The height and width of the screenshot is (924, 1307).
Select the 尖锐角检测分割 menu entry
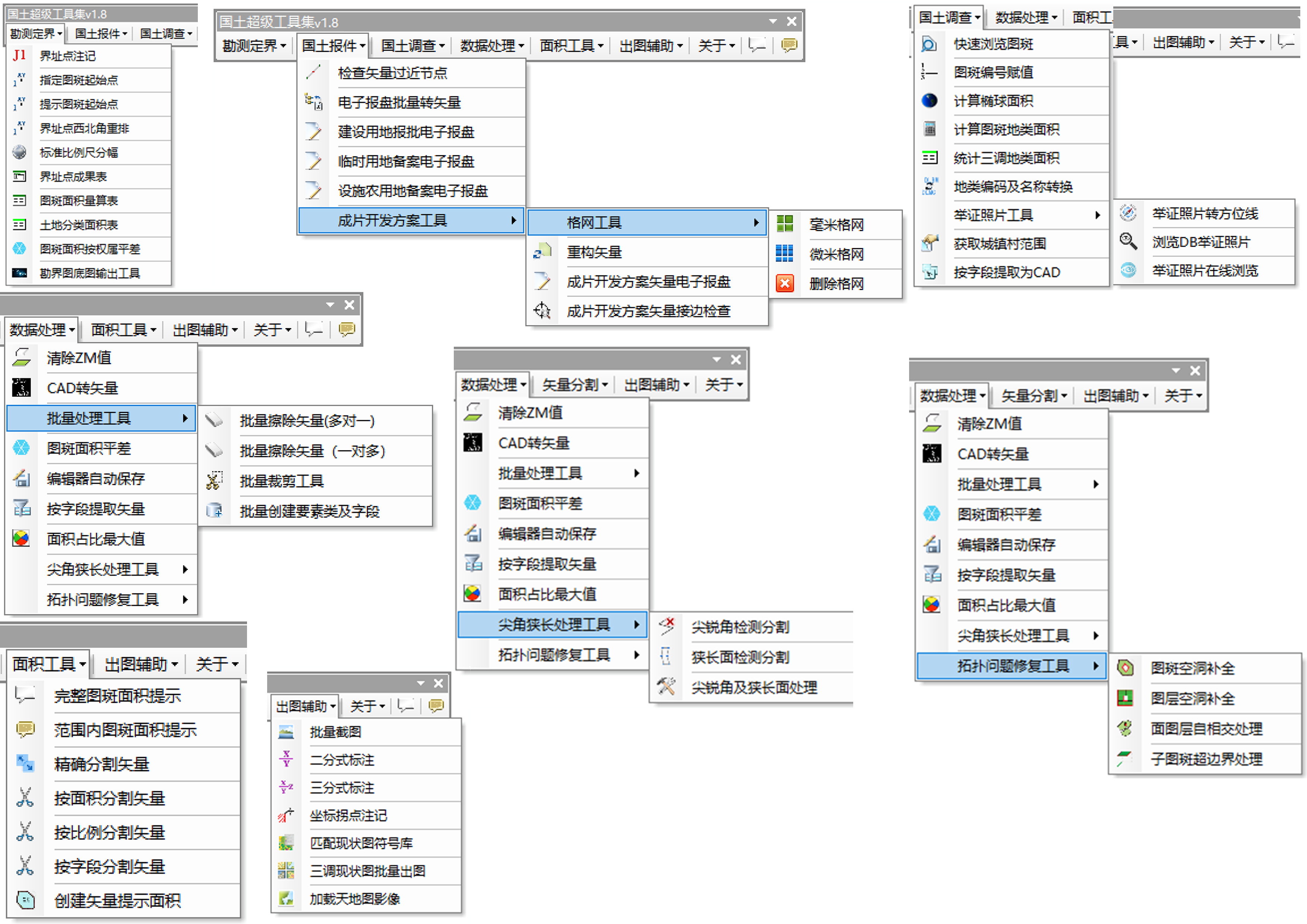740,627
